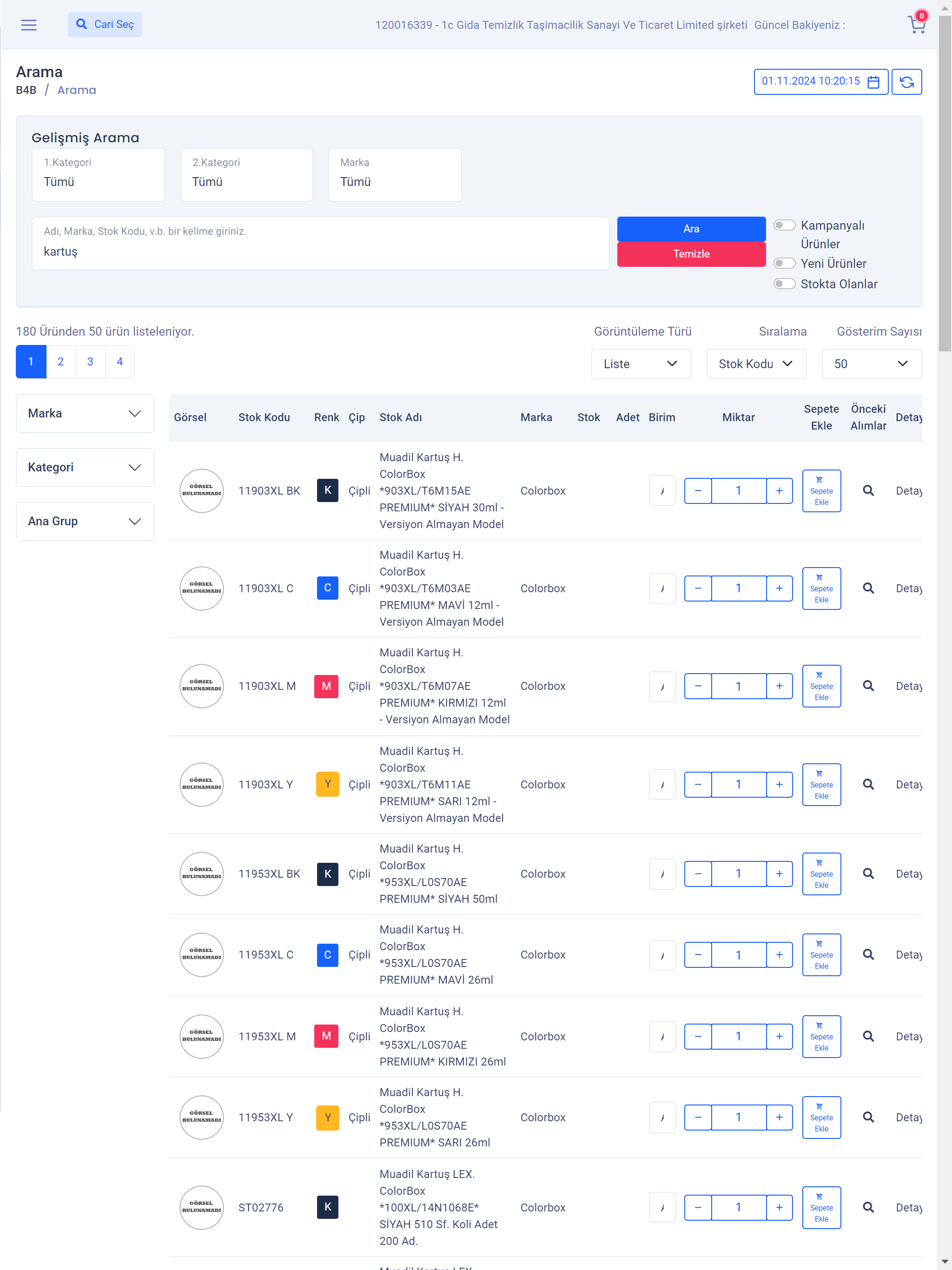Open the Gösterim Sayısı 50 dropdown
This screenshot has width=952, height=1270.
871,364
